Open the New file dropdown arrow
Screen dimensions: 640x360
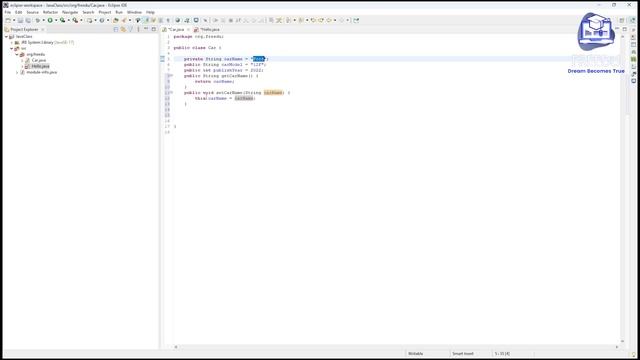tap(14, 20)
